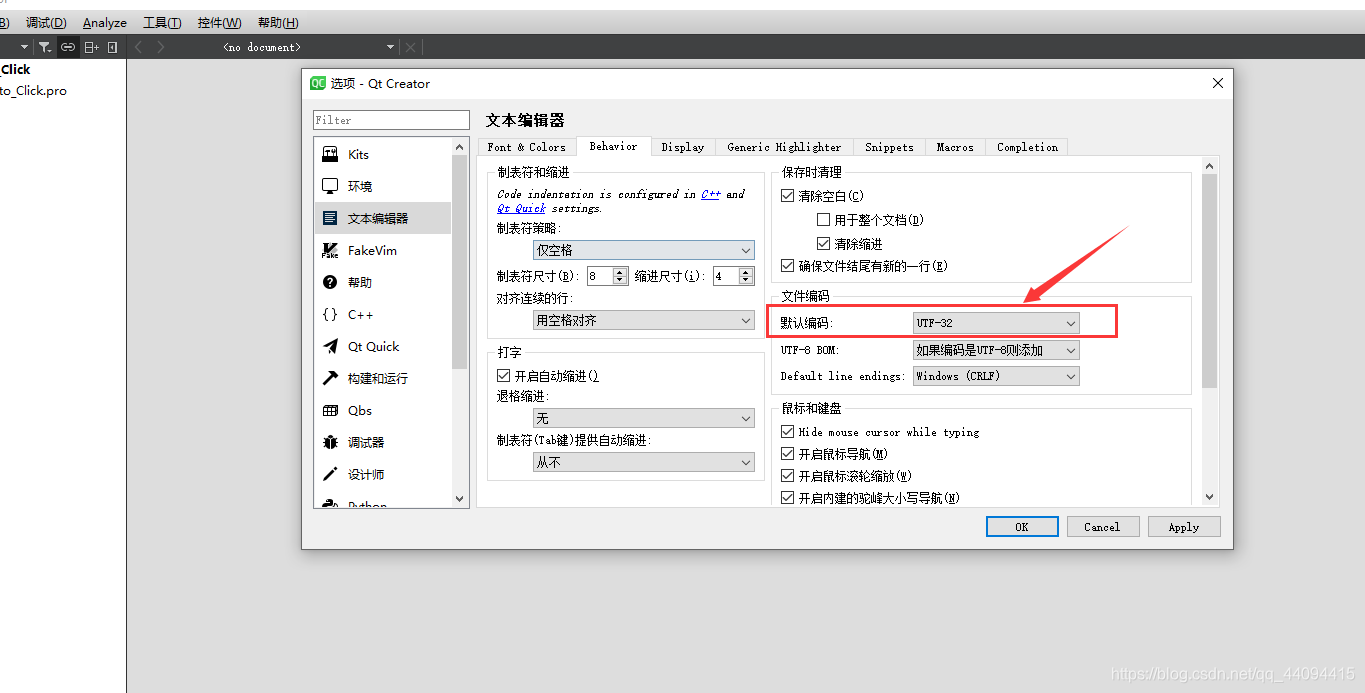The image size is (1365, 693).
Task: Open the FakeVim category icon
Action: pos(330,250)
